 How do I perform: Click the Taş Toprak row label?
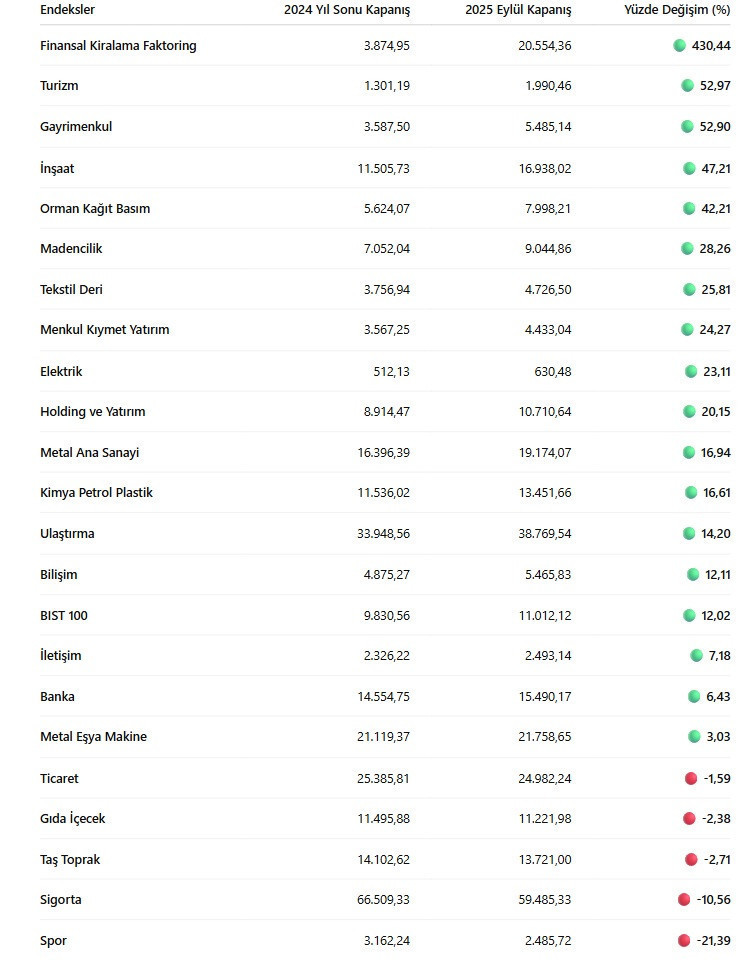click(x=70, y=860)
